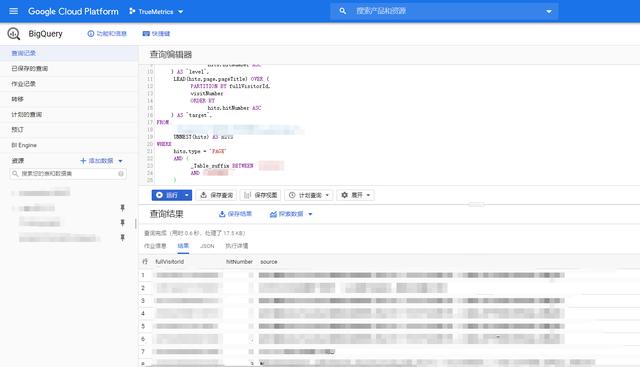Click the 查询结果 heading
640x367 pixels.
(x=167, y=214)
